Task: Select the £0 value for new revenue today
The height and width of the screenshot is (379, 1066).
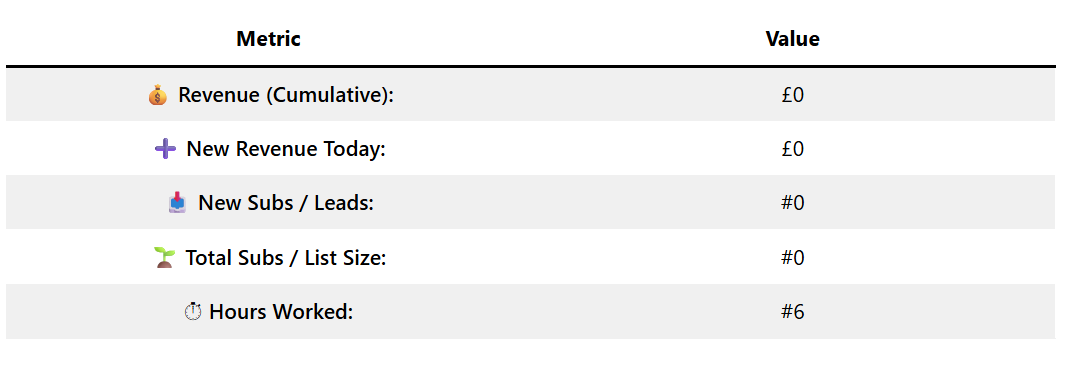Action: [x=793, y=148]
